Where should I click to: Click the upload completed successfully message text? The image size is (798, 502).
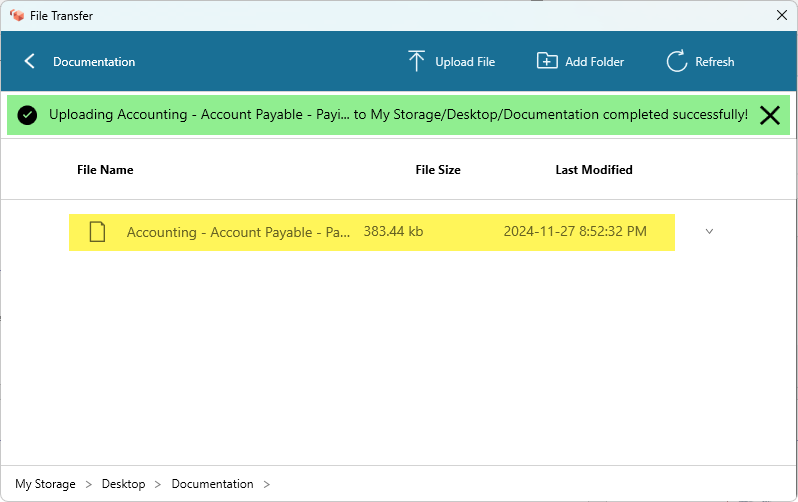(x=398, y=115)
